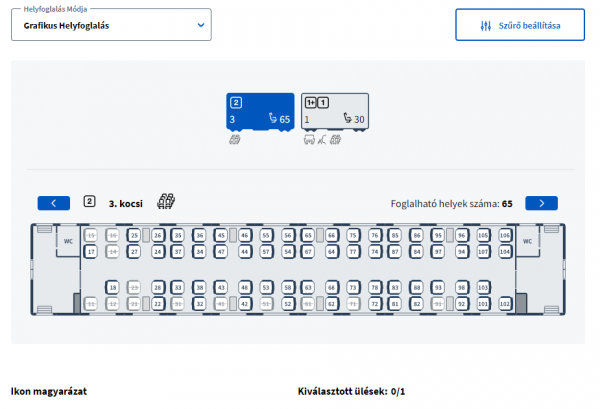Image resolution: width=600 pixels, height=409 pixels.
Task: Go to previous coach with left arrow
Action: 53,203
